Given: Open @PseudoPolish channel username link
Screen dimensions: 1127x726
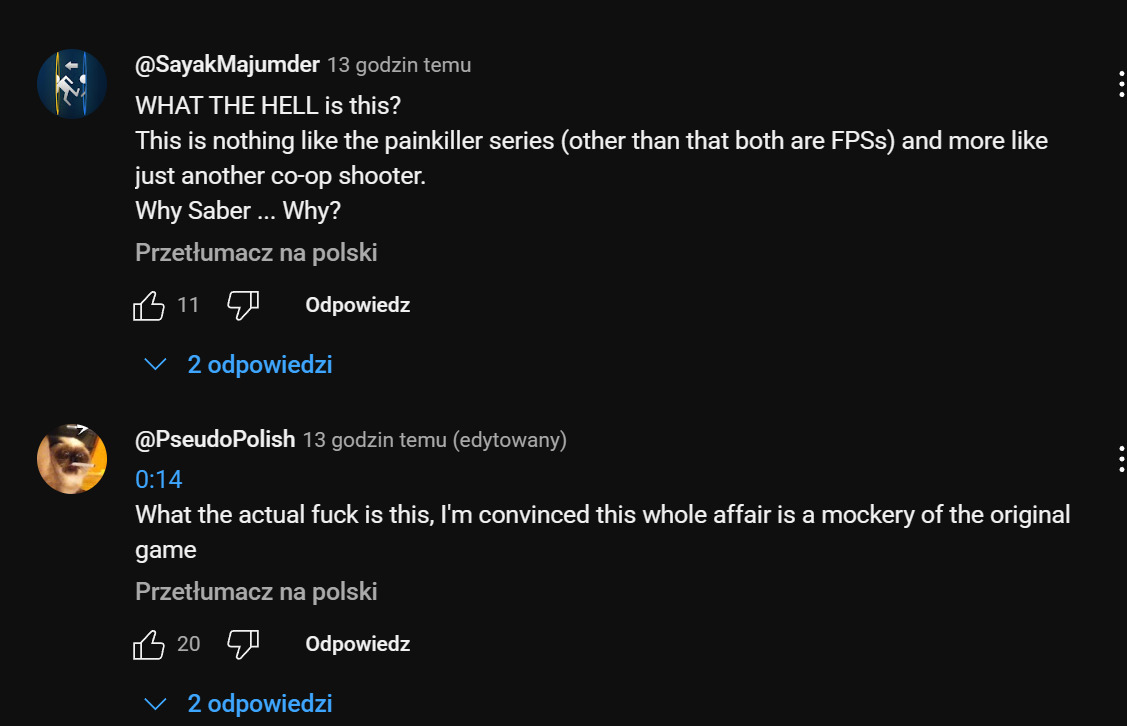Looking at the screenshot, I should click(x=215, y=440).
